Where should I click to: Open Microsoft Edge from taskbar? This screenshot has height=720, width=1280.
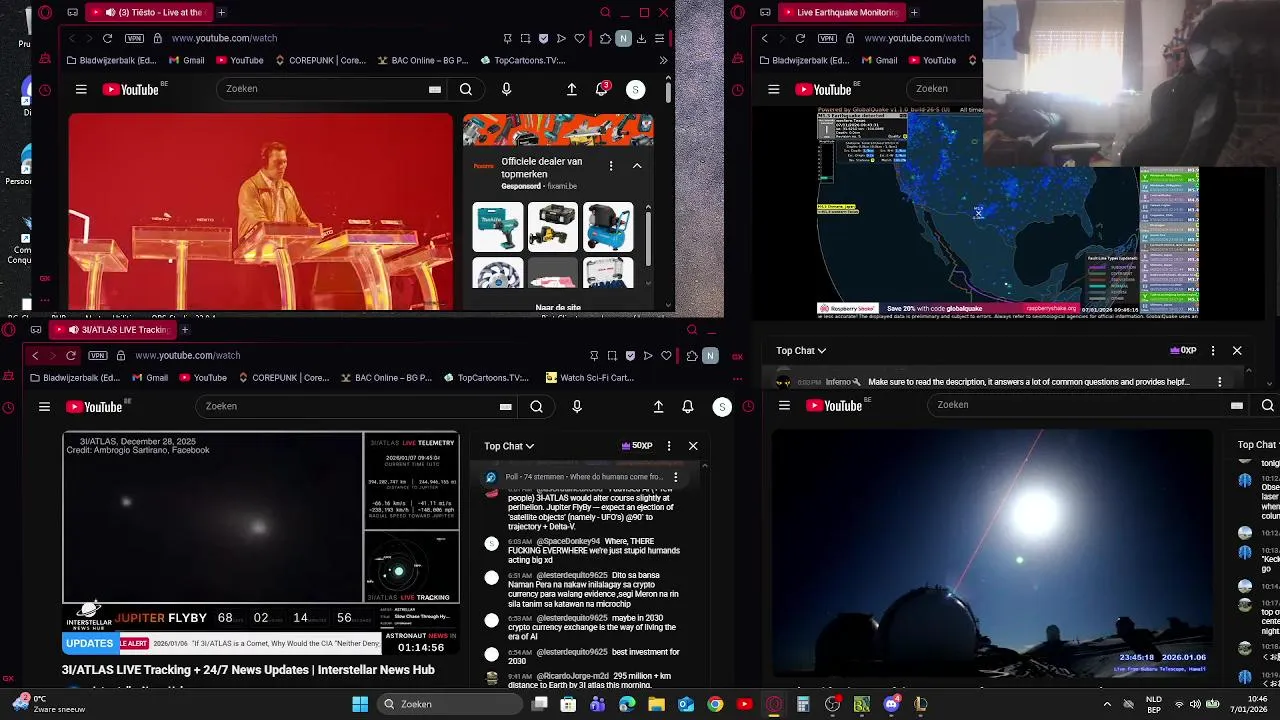point(627,704)
